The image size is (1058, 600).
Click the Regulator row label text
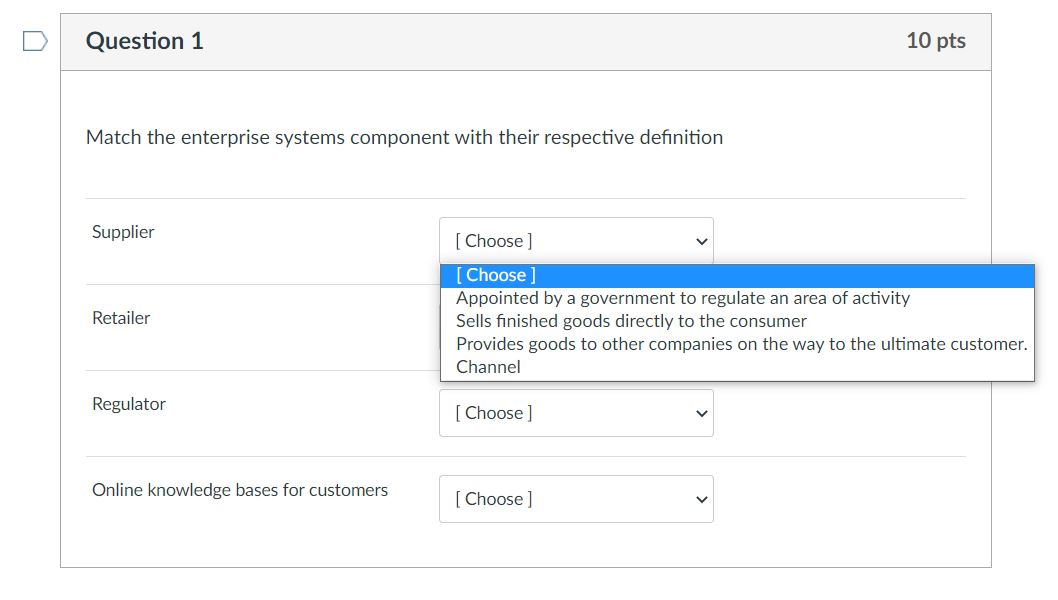[x=128, y=403]
